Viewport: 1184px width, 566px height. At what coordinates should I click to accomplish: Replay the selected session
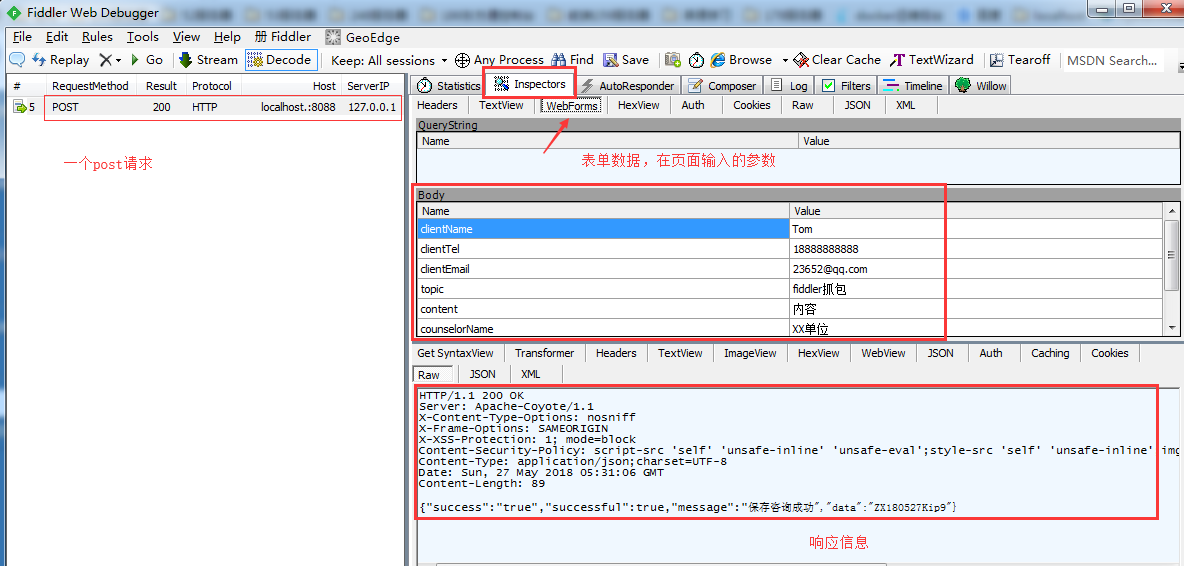click(61, 60)
